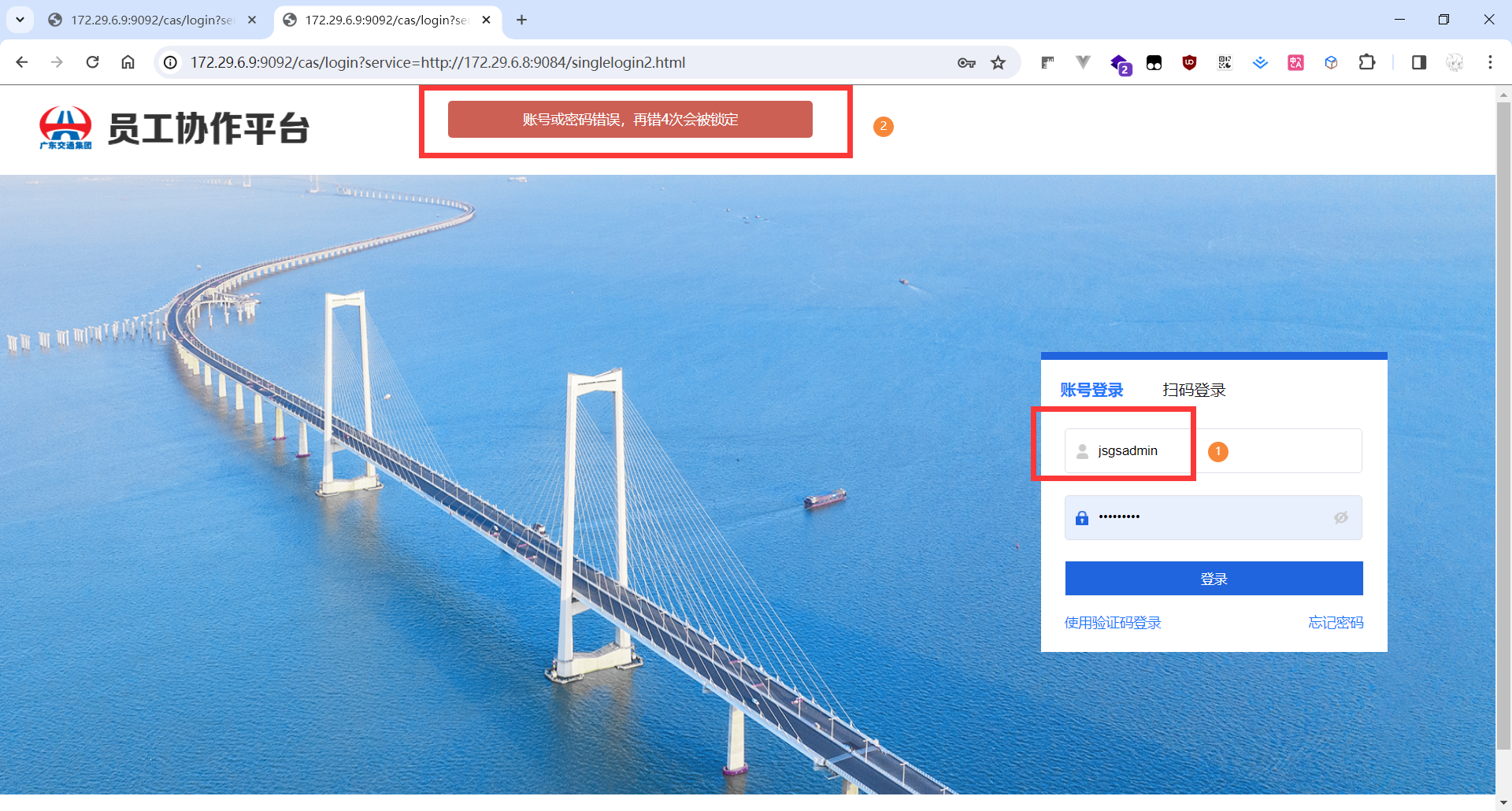Close the active second browser tab
Screen dimensions: 1512x811
(486, 20)
